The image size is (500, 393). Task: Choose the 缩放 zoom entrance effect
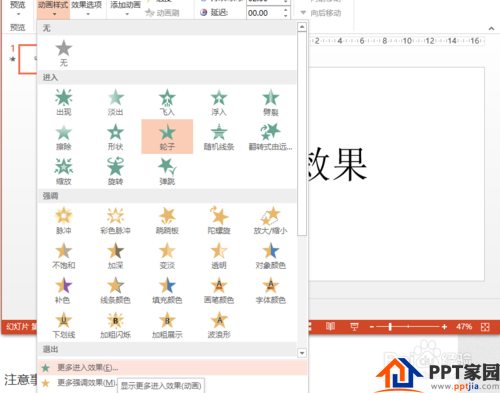(x=64, y=171)
